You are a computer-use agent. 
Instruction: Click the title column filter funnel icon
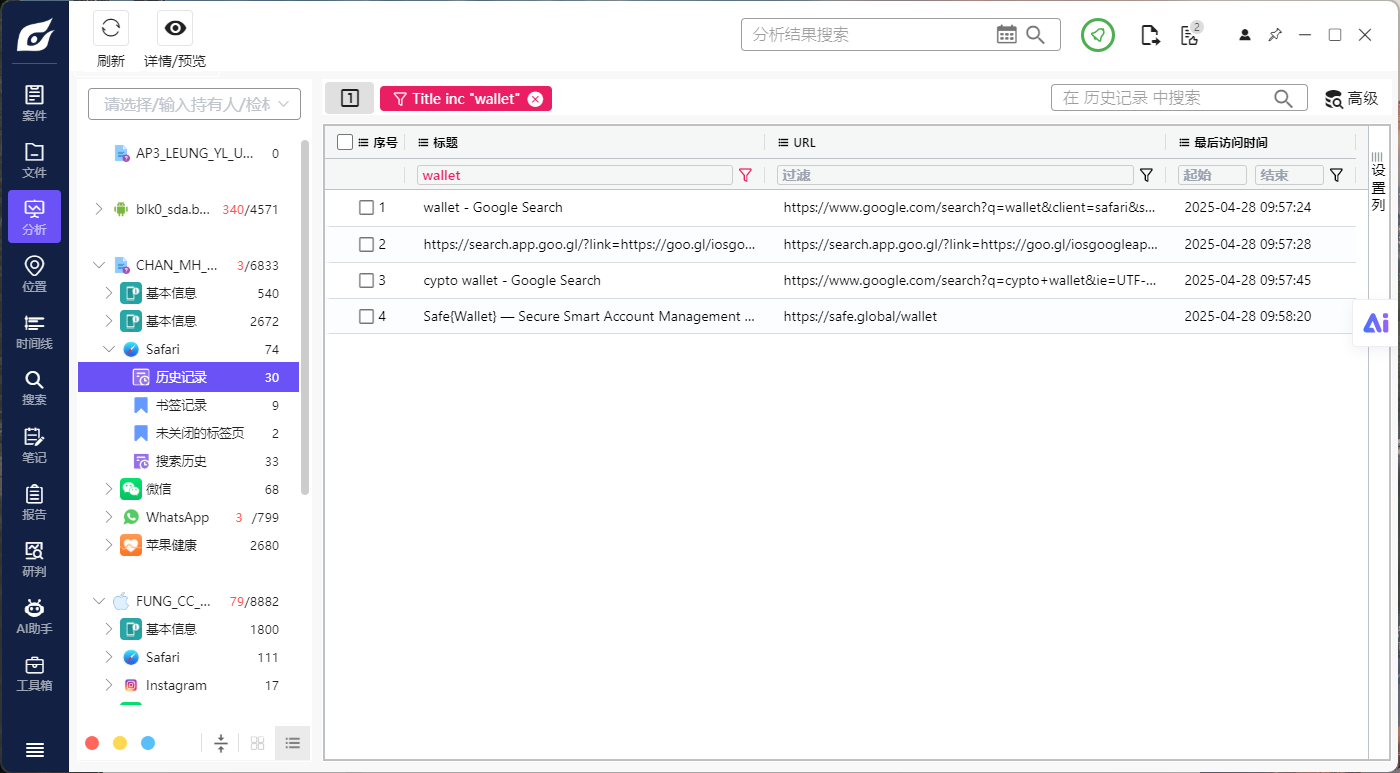click(x=745, y=175)
